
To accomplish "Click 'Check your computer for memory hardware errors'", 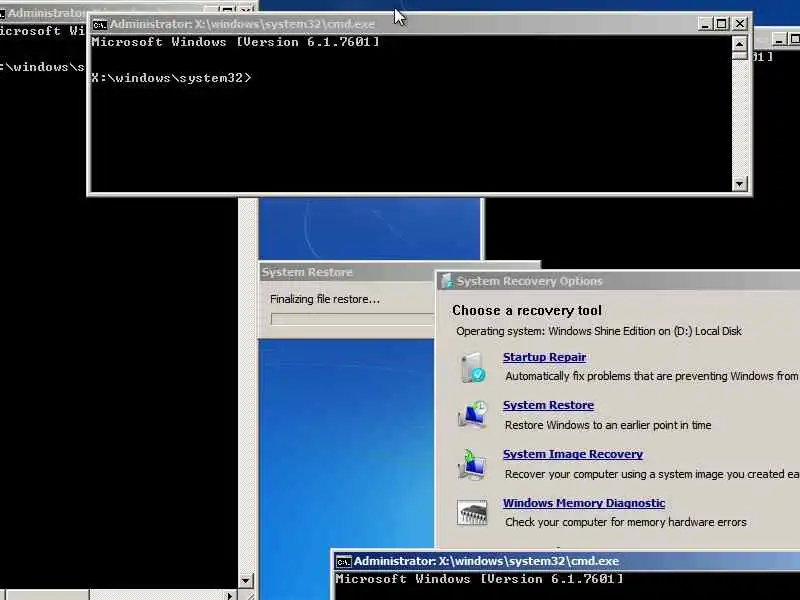I will (626, 522).
